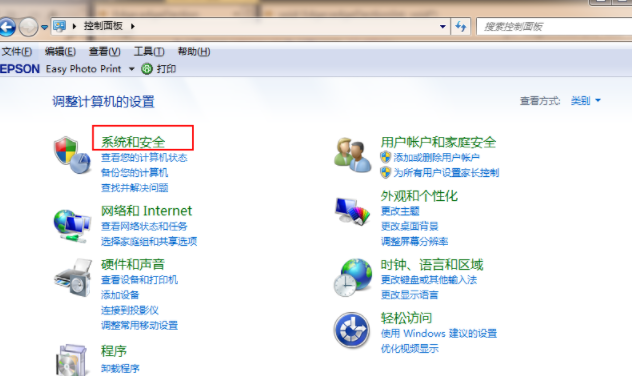
Task: Click the Ease of Access blue icon
Action: pos(352,330)
